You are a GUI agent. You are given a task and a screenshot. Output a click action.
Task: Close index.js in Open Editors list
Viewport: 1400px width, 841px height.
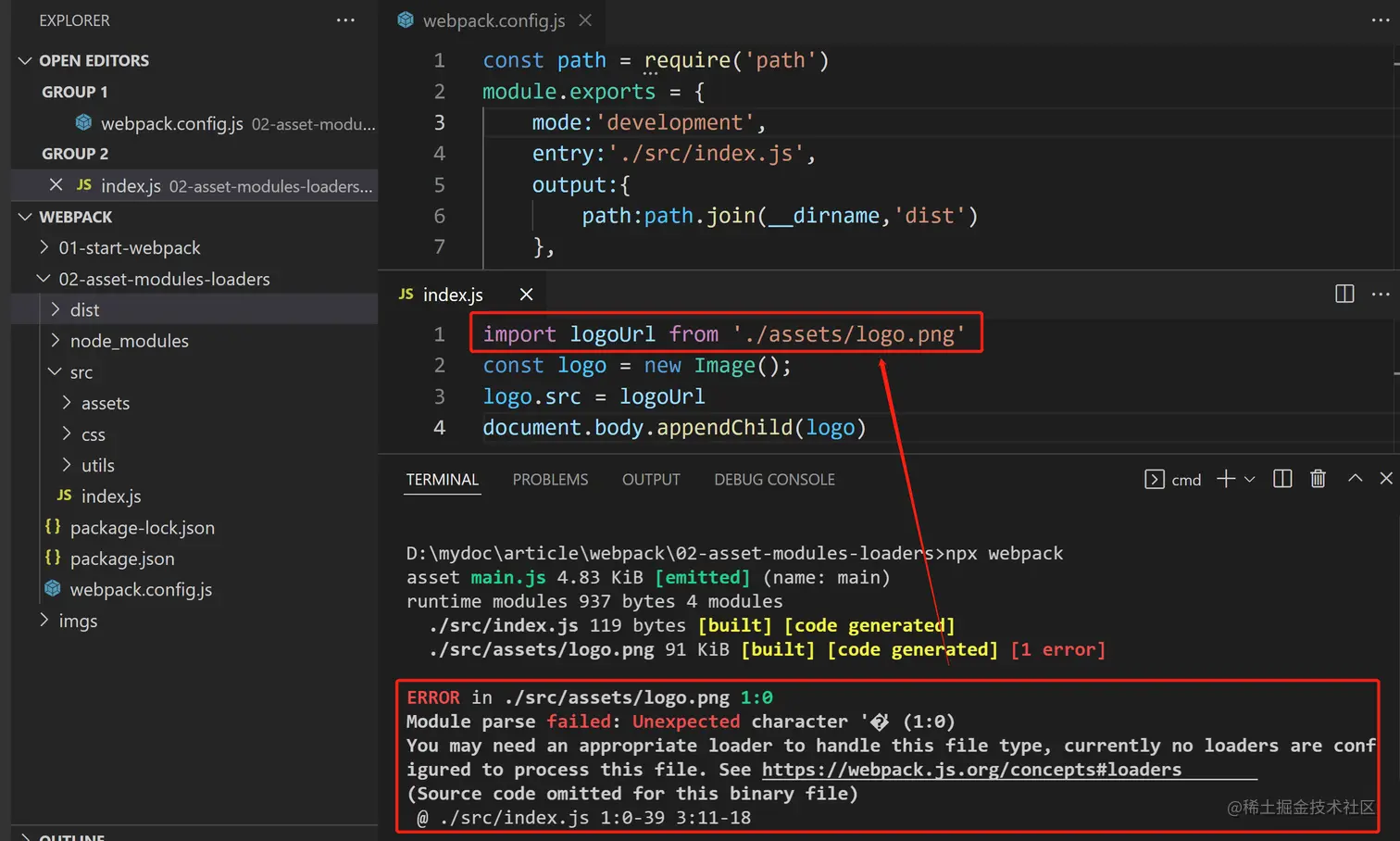56,185
